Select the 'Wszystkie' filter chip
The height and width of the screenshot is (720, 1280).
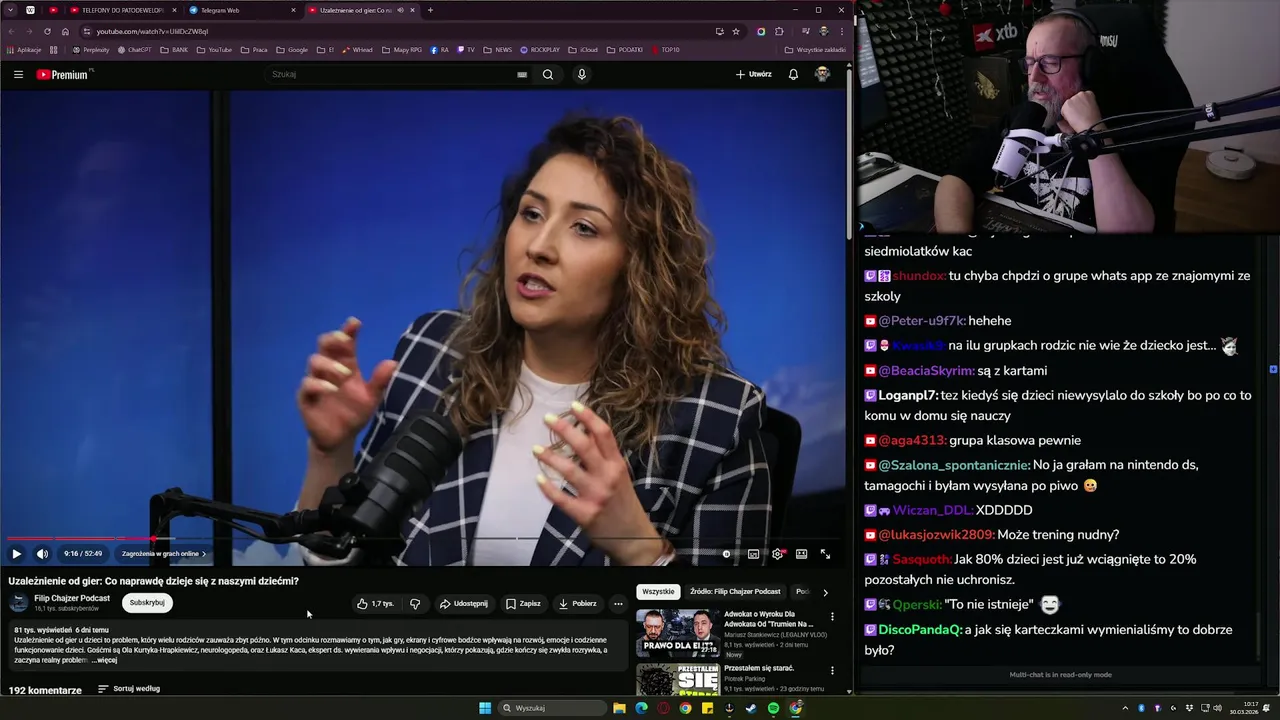[x=658, y=591]
